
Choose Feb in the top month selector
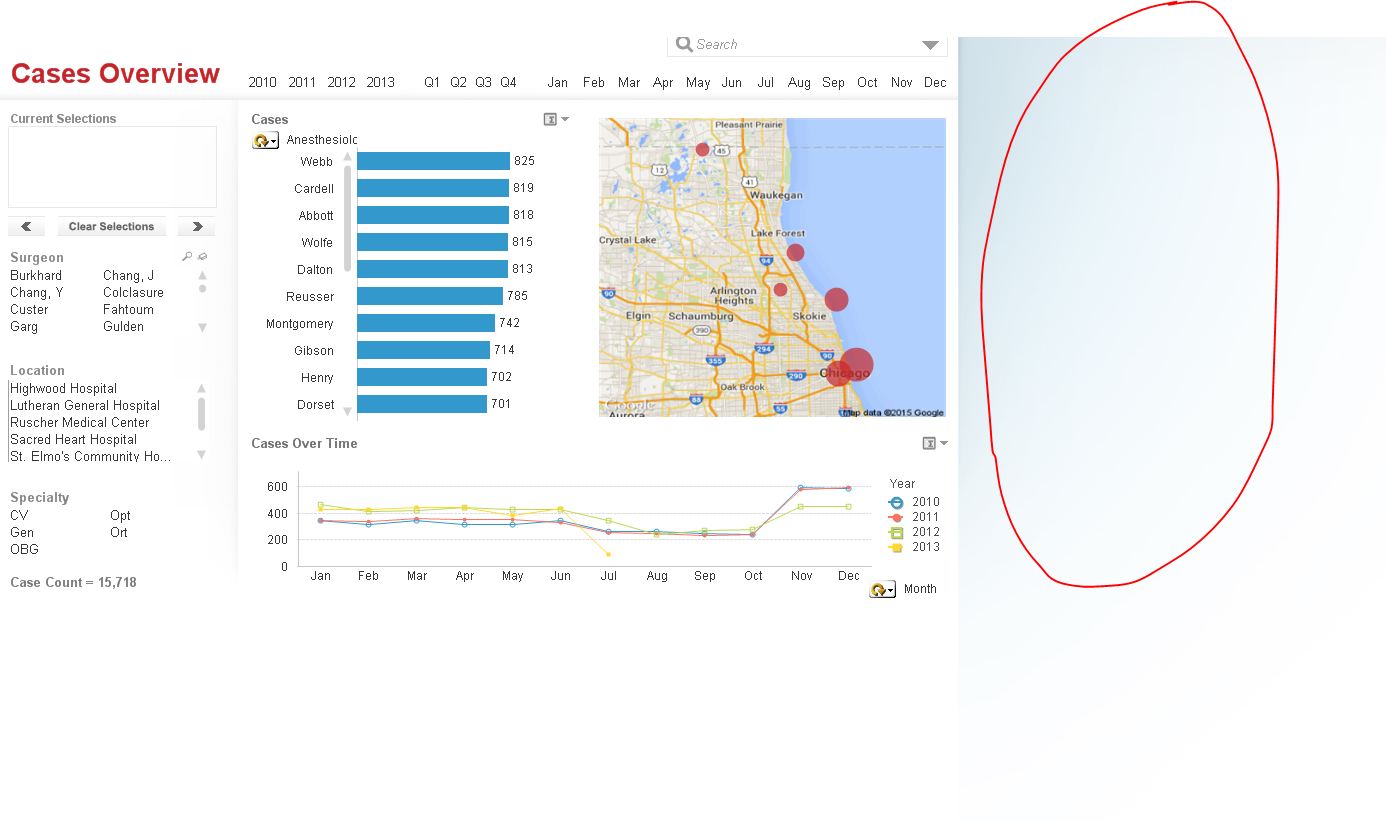point(594,82)
